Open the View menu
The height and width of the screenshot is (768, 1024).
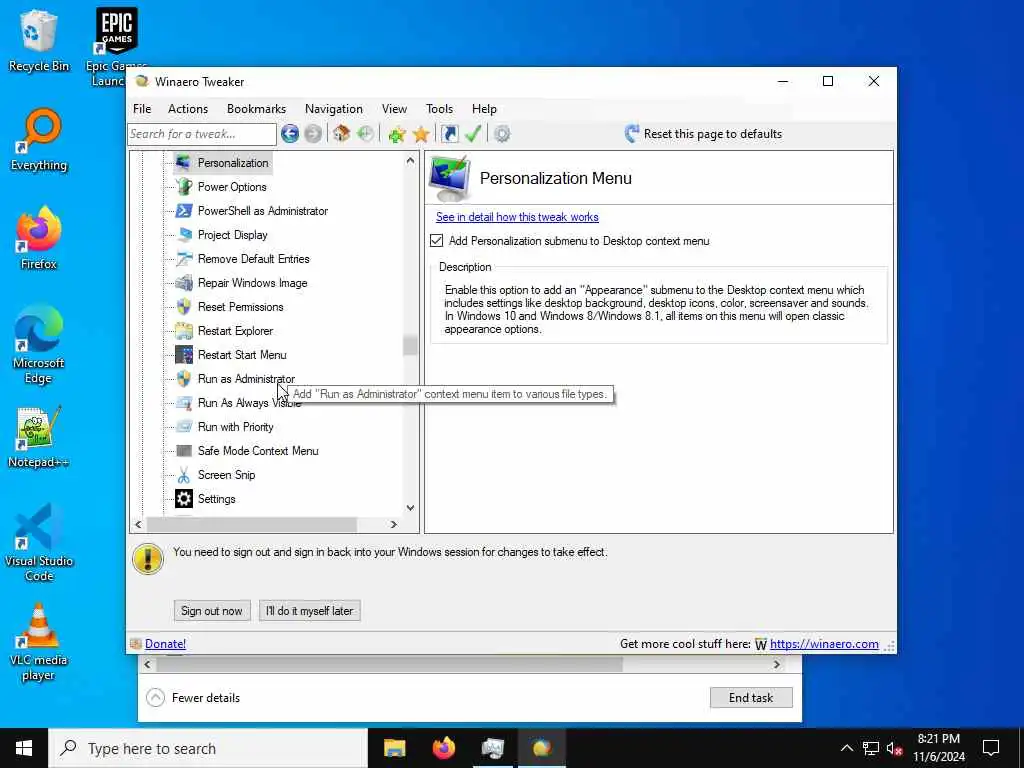point(394,109)
